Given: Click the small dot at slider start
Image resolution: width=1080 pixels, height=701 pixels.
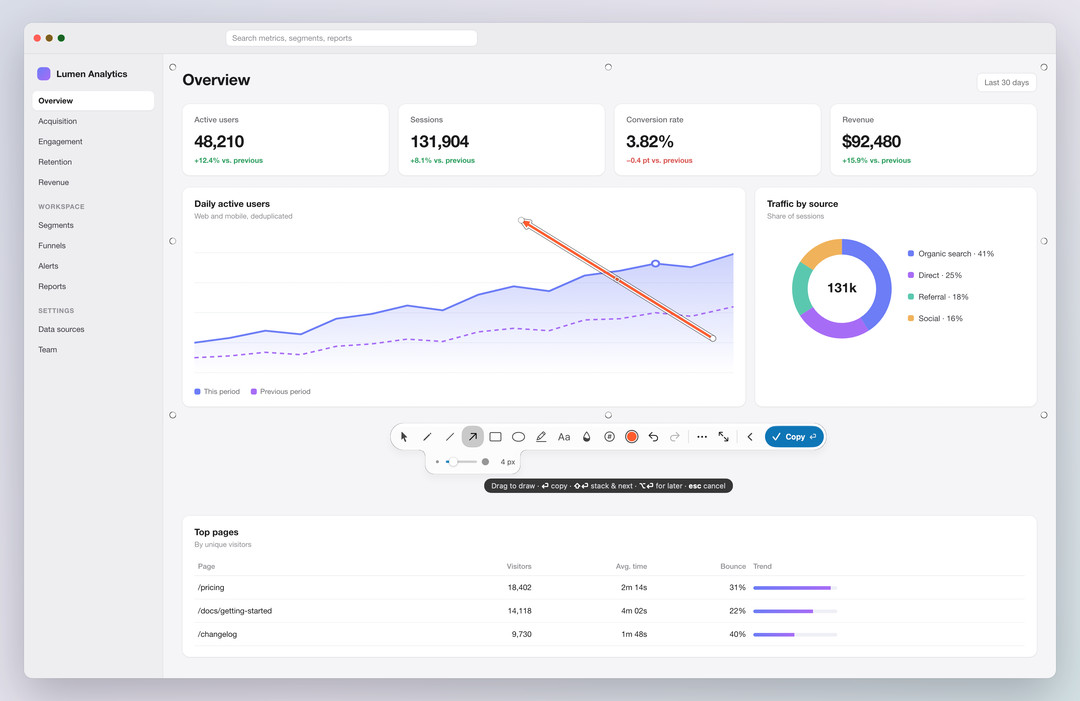Looking at the screenshot, I should click(x=437, y=462).
